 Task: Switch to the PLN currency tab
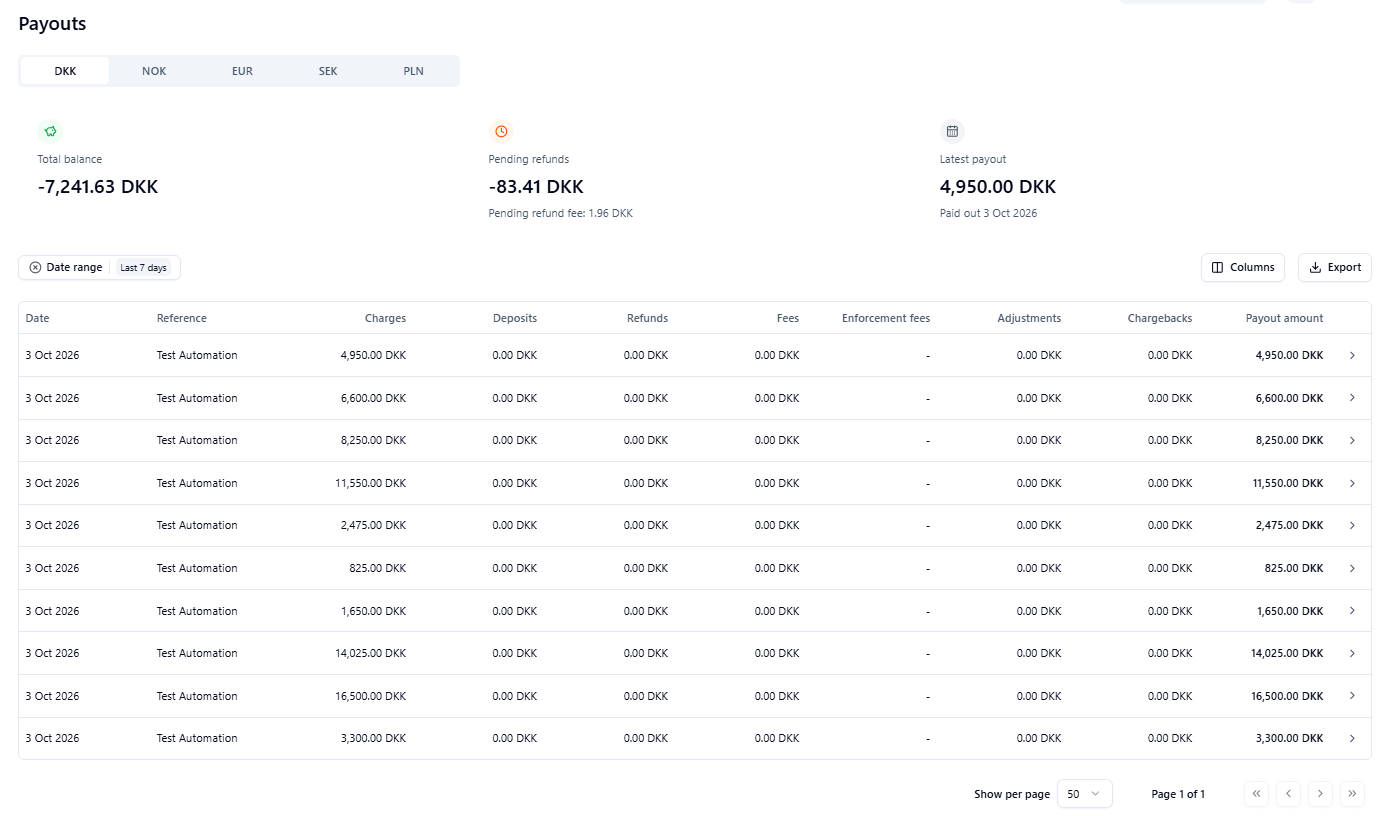414,71
